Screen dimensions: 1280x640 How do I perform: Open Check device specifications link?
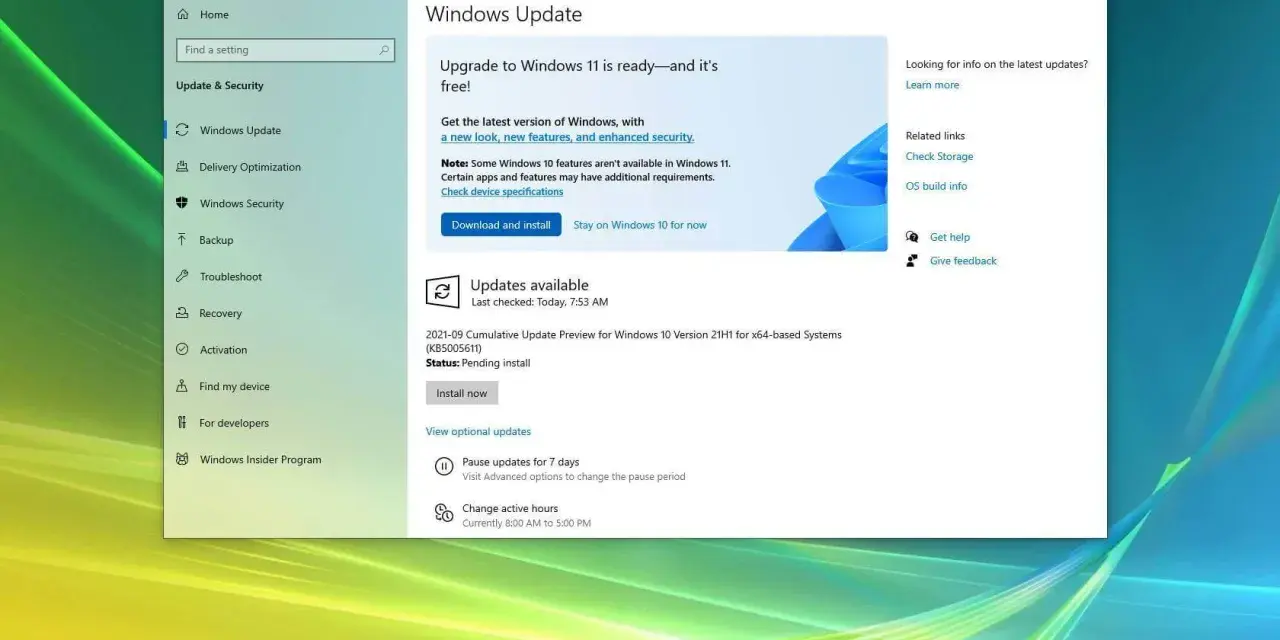502,192
